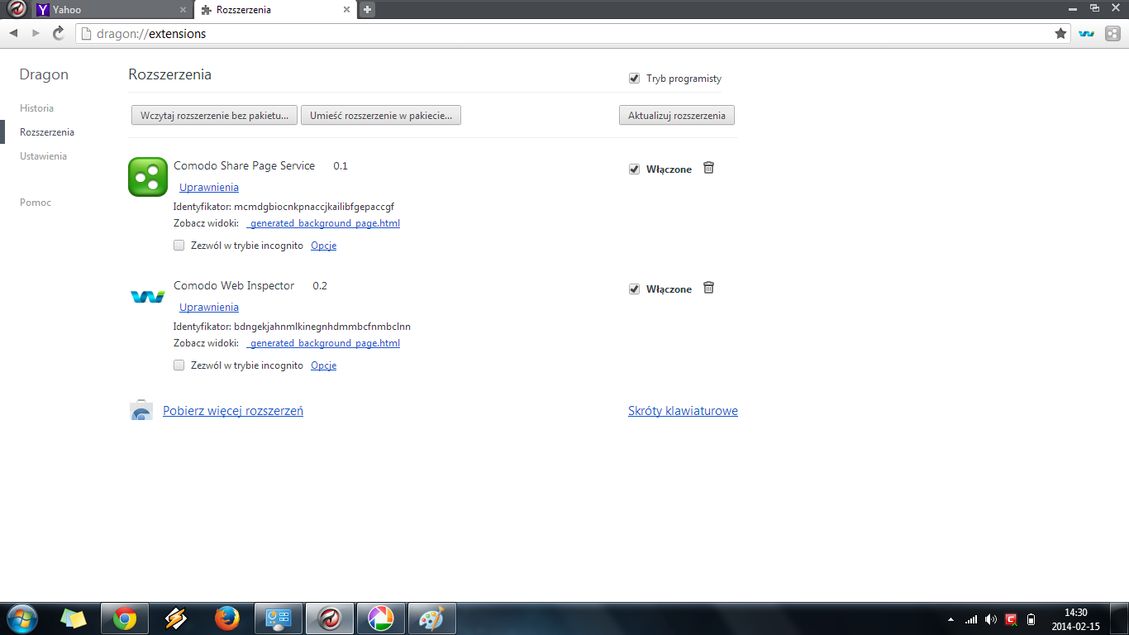Screen dimensions: 1129x635
Task: Bookmark this page with the star icon
Action: coord(1061,33)
